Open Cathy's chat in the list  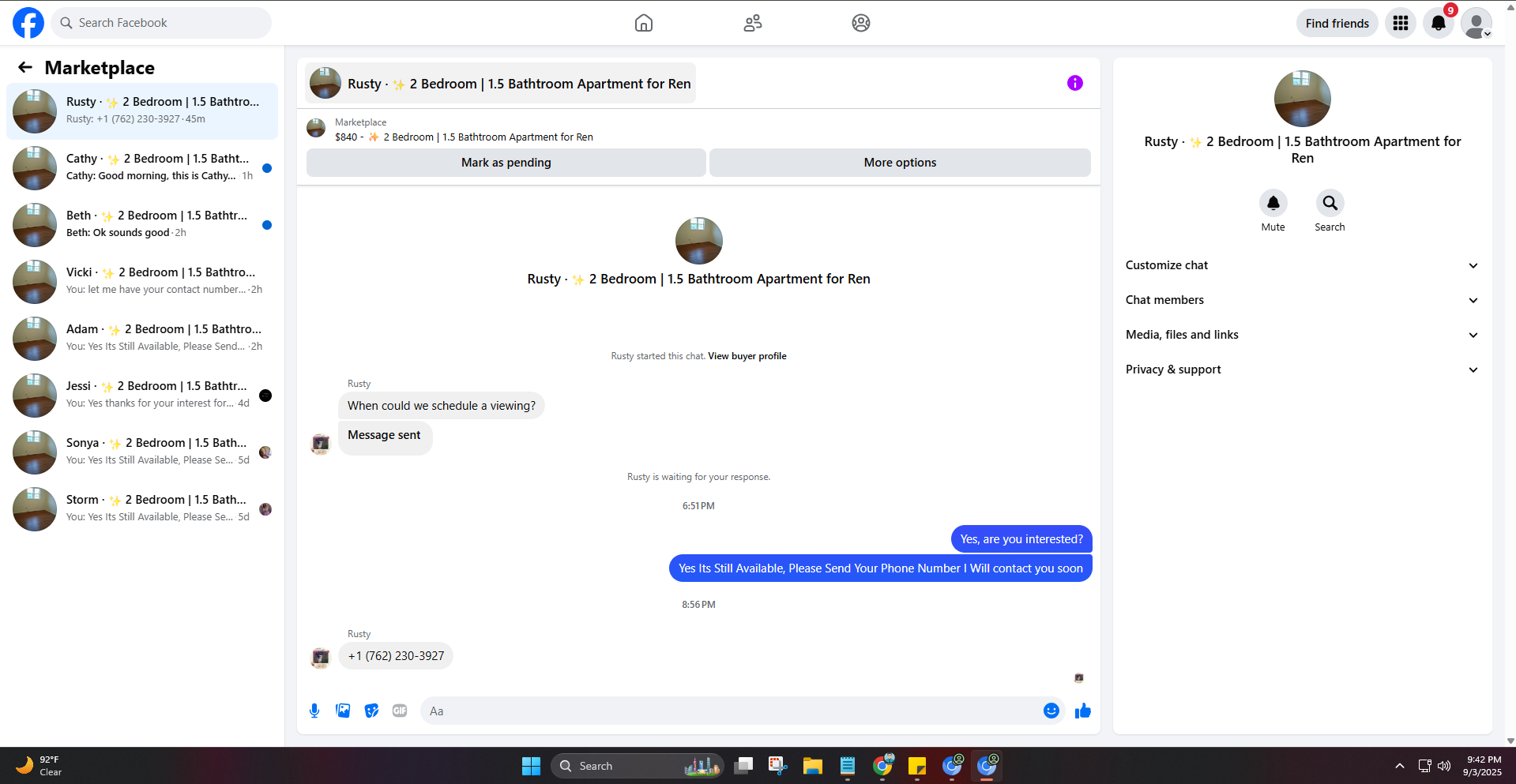tap(142, 168)
